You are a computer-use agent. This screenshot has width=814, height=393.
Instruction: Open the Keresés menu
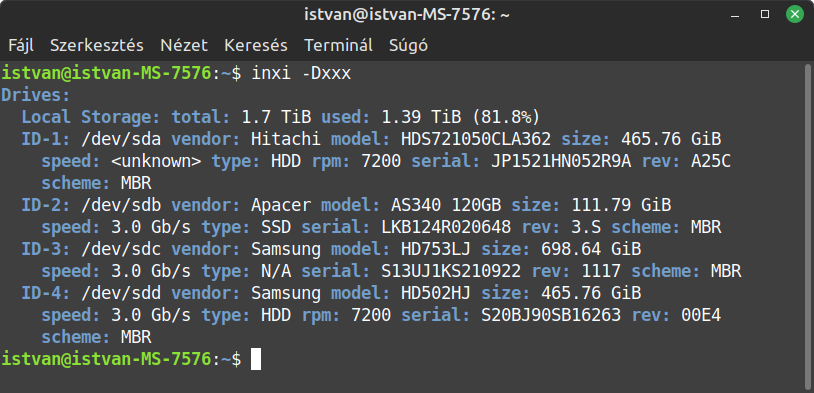255,46
